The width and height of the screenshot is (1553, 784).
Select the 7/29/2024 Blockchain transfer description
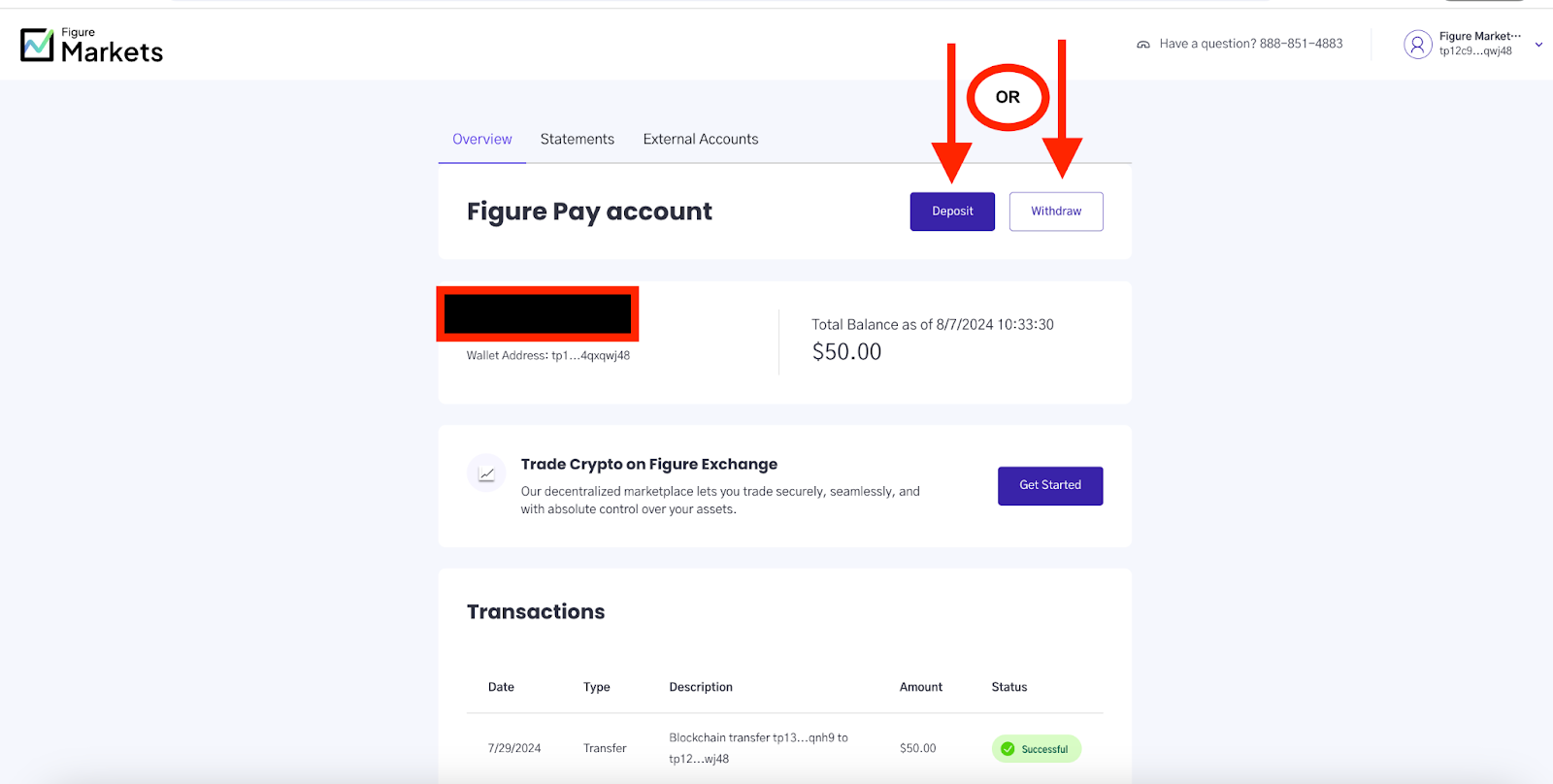[x=758, y=748]
